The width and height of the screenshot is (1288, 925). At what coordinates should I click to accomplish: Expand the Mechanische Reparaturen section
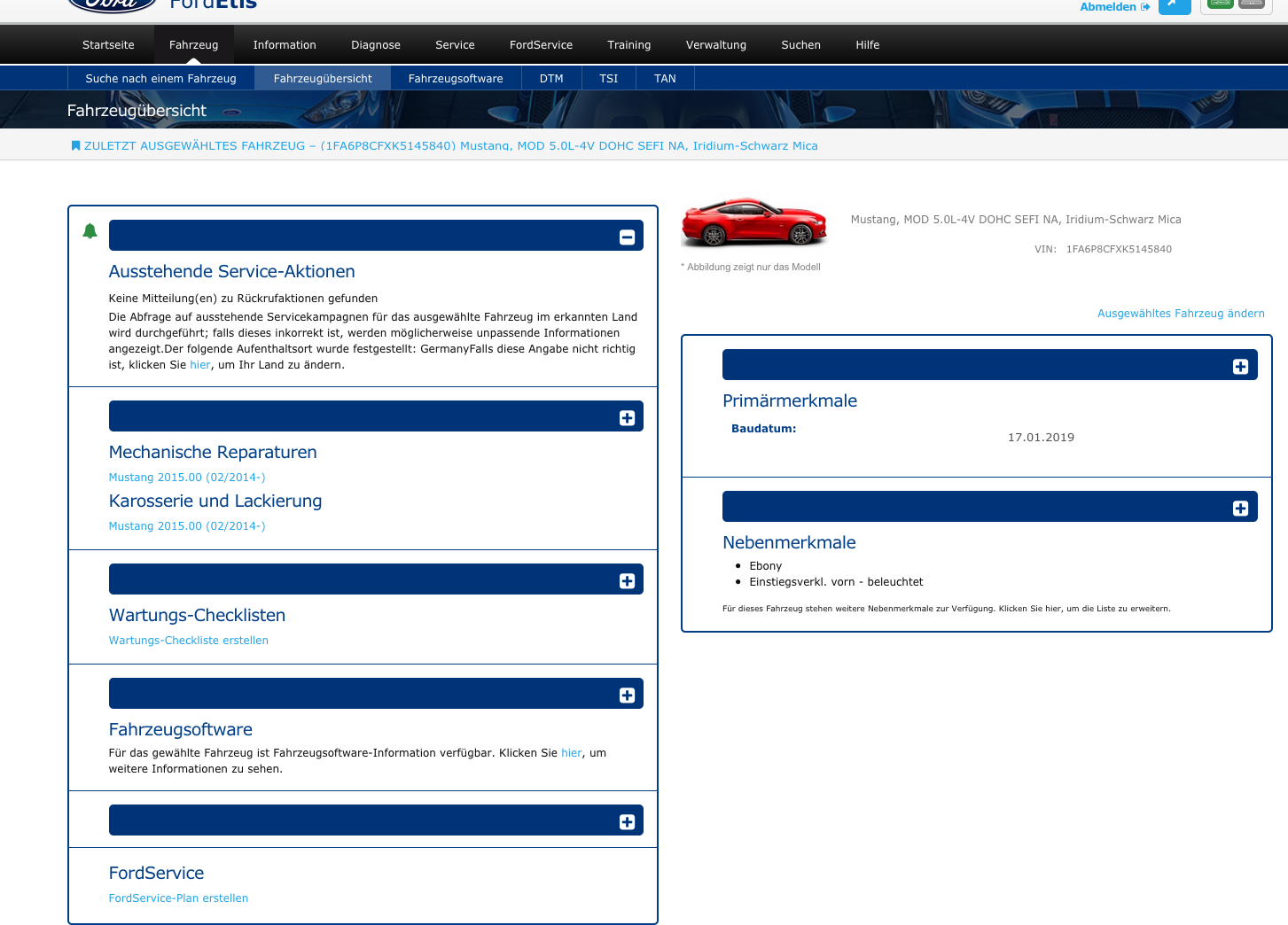pyautogui.click(x=627, y=417)
